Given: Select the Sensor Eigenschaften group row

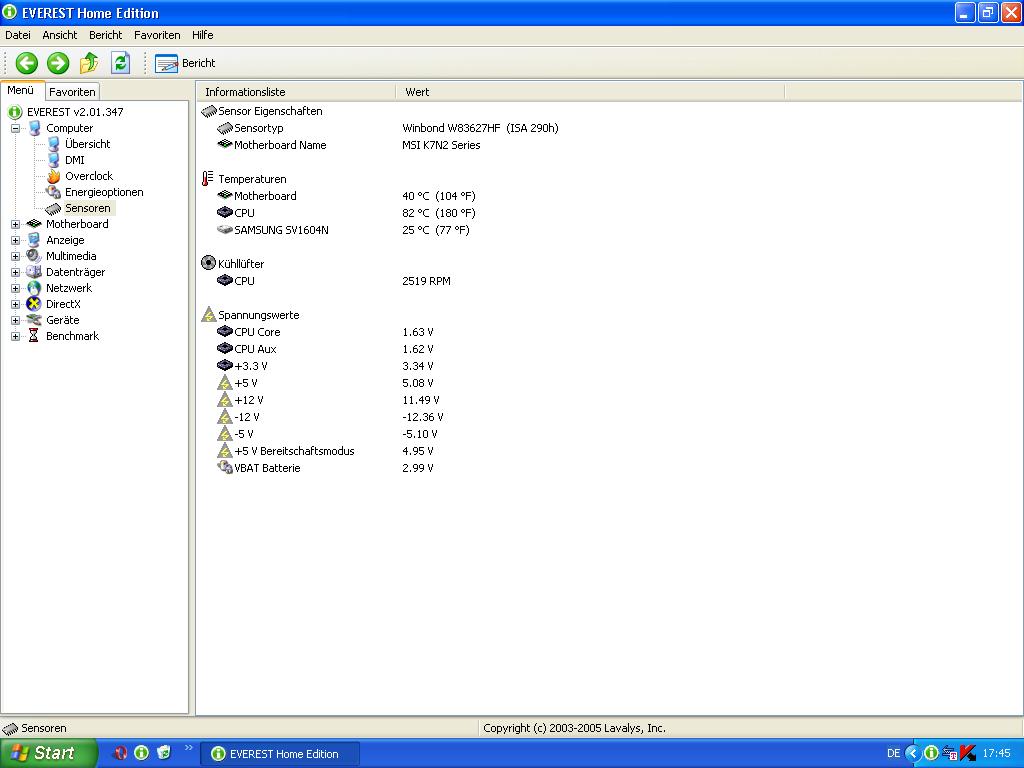Looking at the screenshot, I should (x=263, y=111).
